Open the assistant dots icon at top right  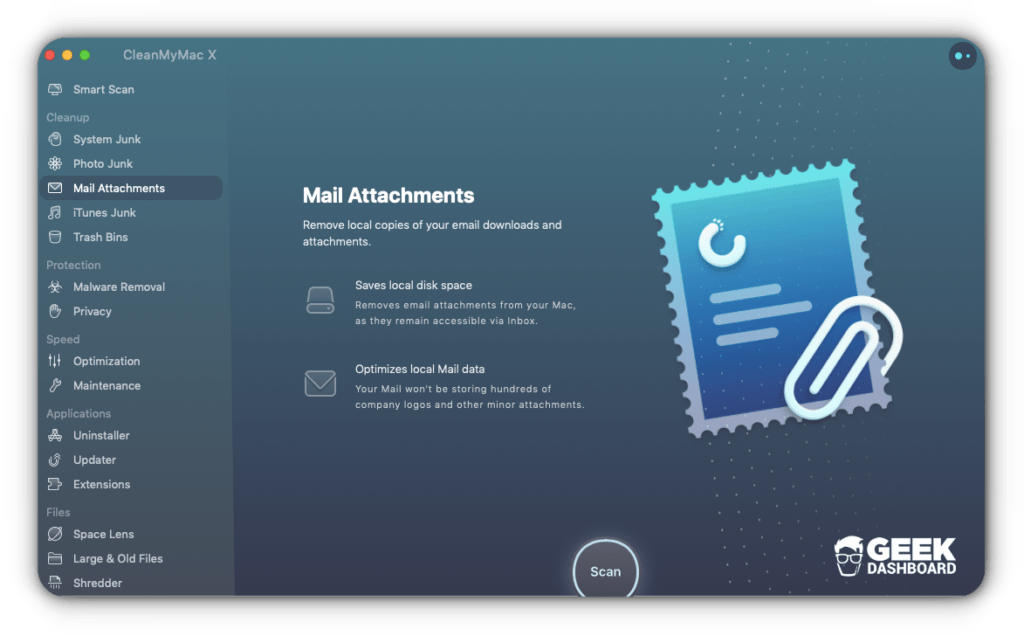point(962,56)
